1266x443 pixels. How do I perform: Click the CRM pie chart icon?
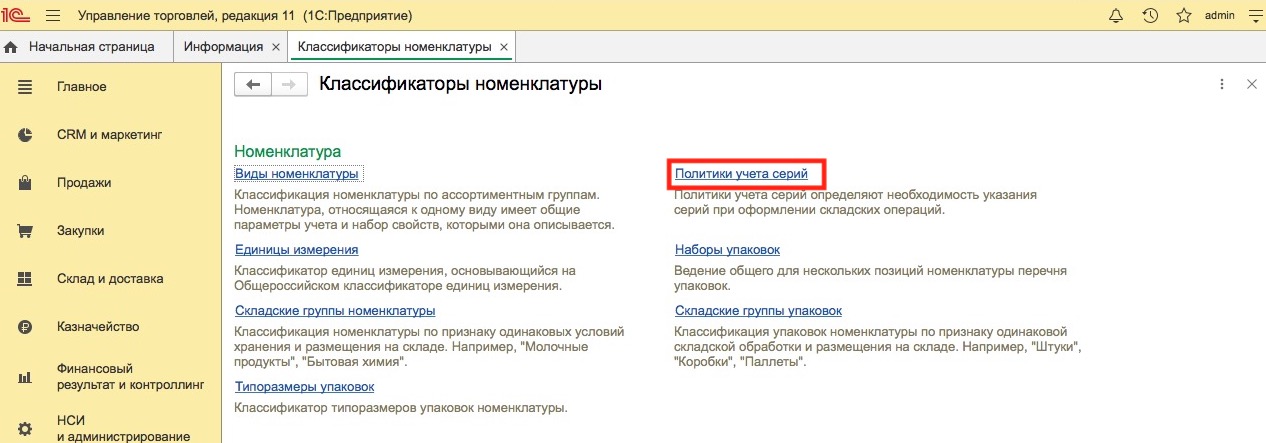[x=25, y=135]
